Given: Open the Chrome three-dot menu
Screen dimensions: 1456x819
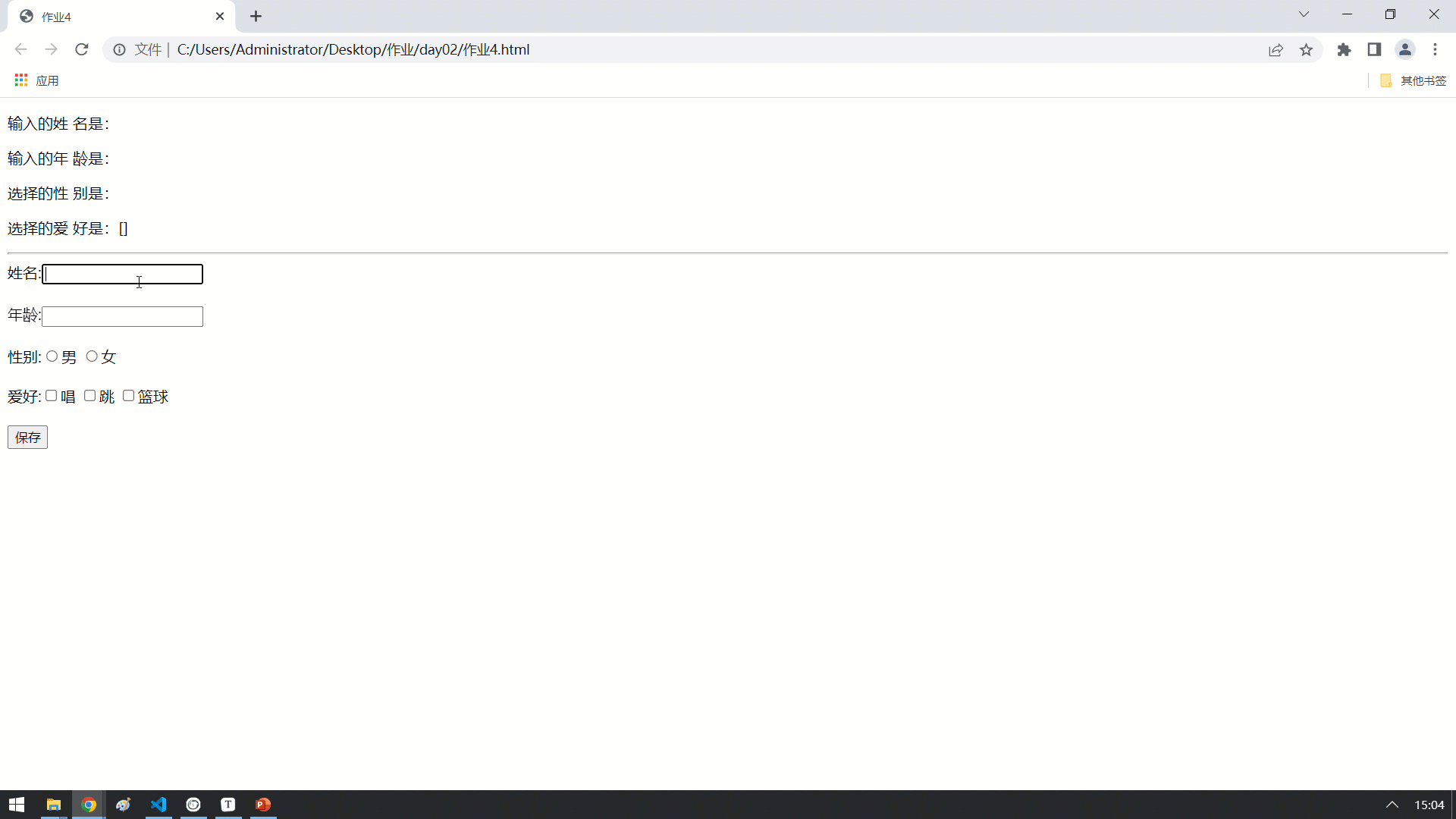Looking at the screenshot, I should coord(1435,49).
